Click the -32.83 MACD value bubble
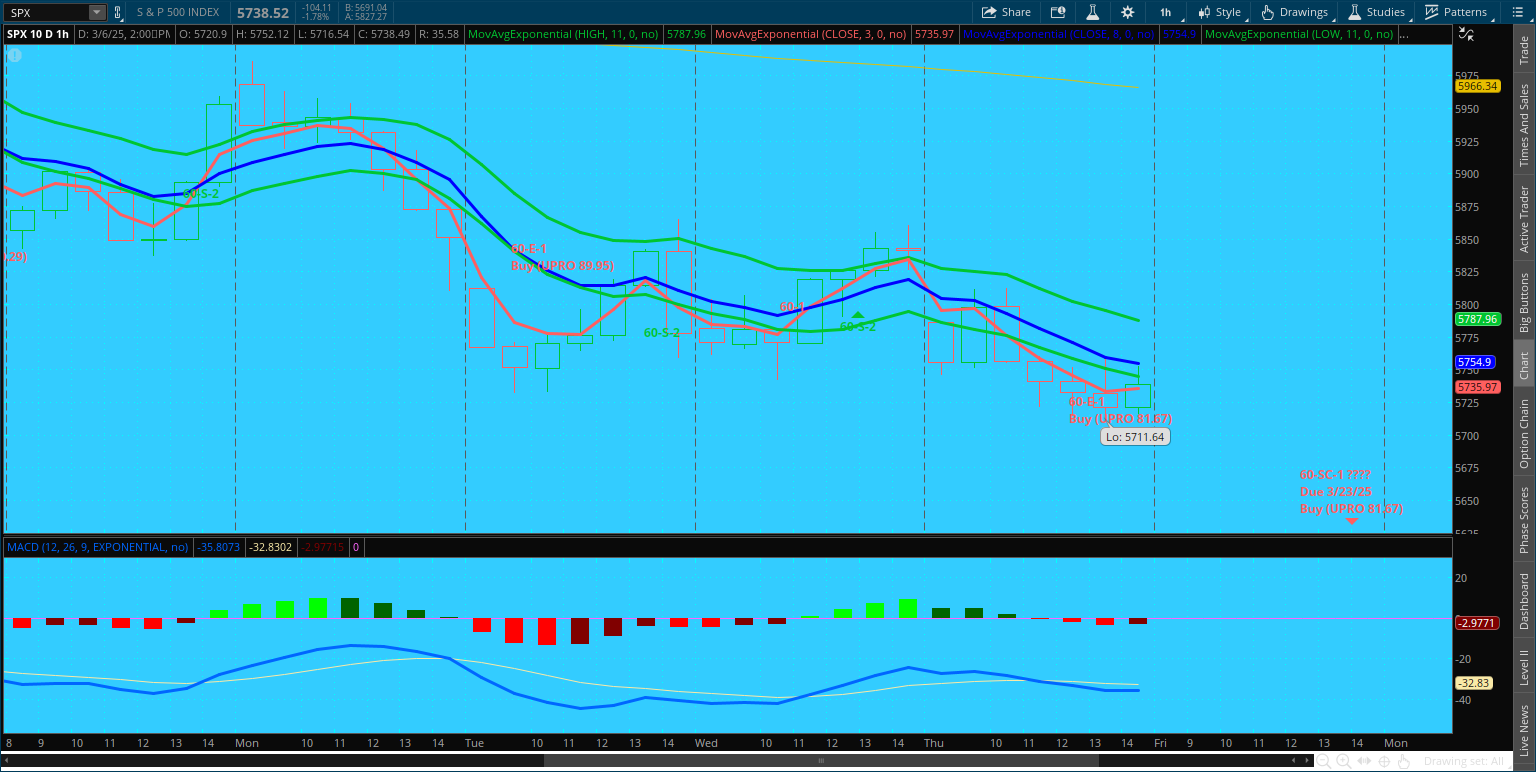The image size is (1536, 772). pos(1474,683)
